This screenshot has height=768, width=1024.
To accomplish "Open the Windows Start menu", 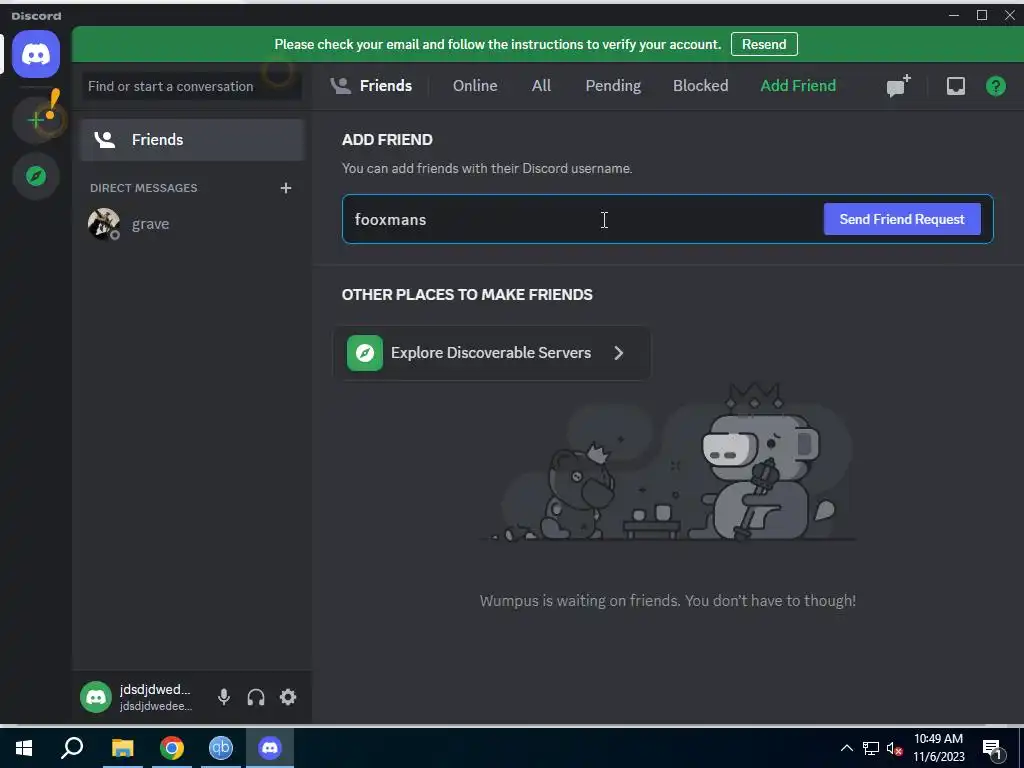I will (24, 748).
